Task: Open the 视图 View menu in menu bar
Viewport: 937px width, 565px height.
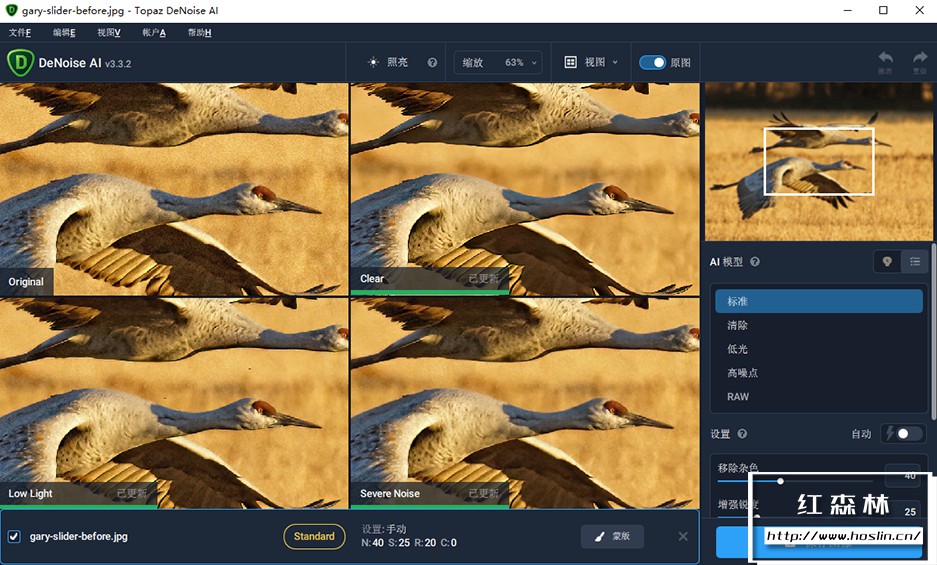Action: (x=109, y=32)
